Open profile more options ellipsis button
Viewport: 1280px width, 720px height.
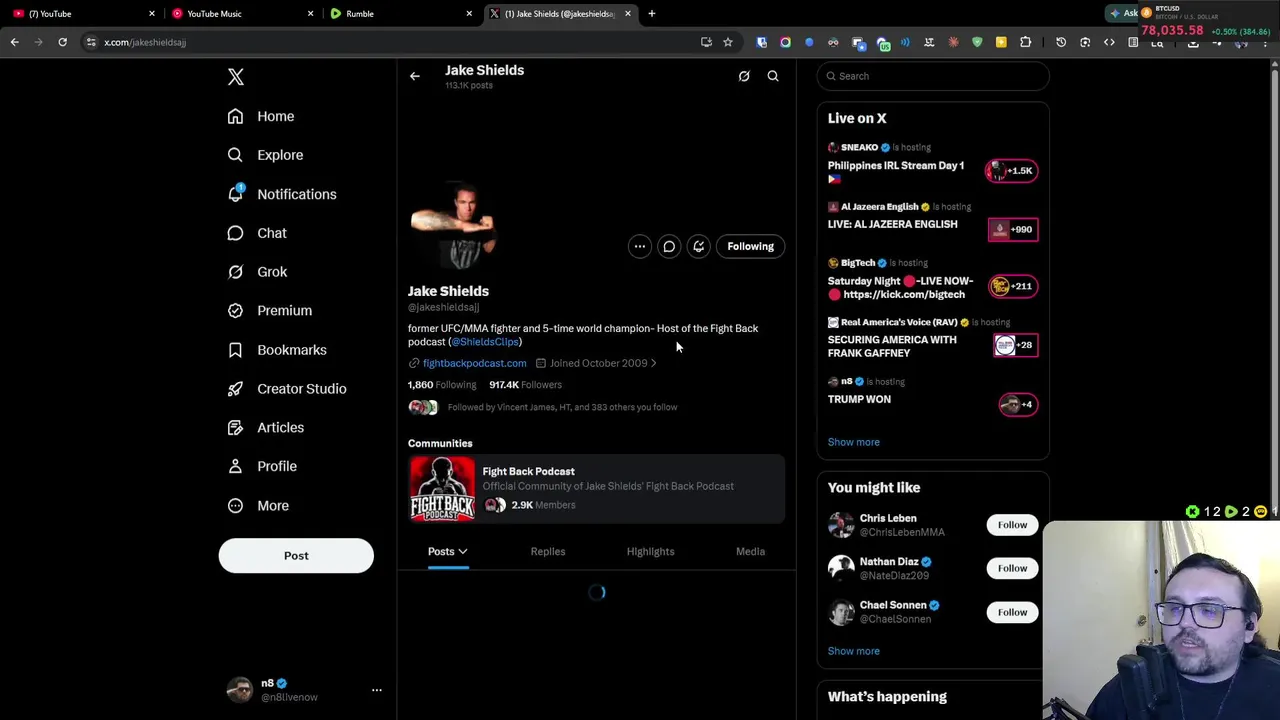click(x=640, y=246)
